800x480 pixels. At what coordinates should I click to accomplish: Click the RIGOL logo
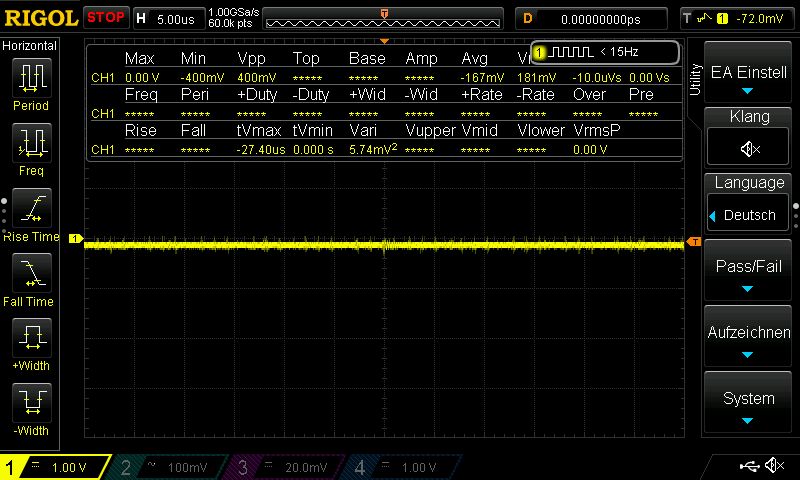[x=41, y=18]
